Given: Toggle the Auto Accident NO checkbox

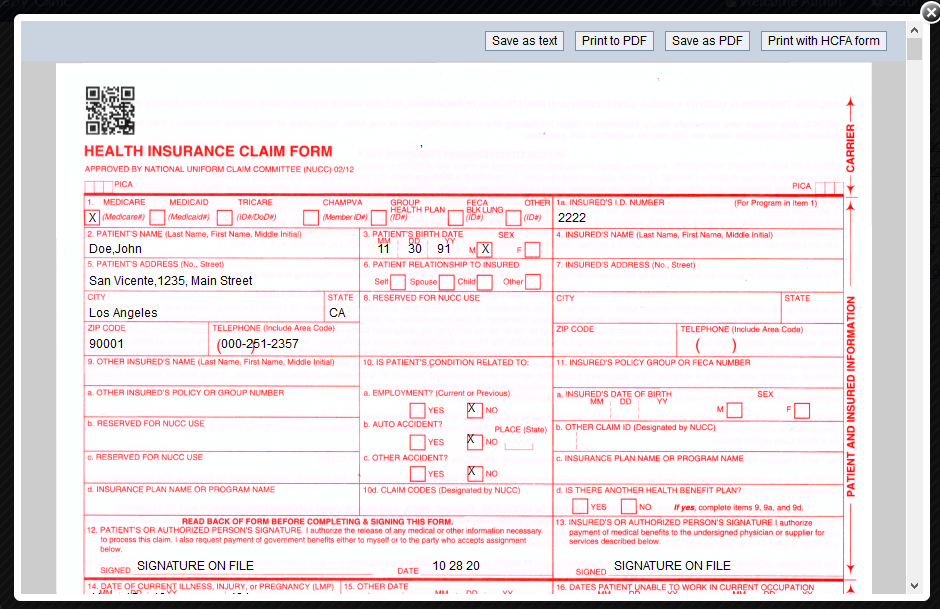Looking at the screenshot, I should pos(475,442).
